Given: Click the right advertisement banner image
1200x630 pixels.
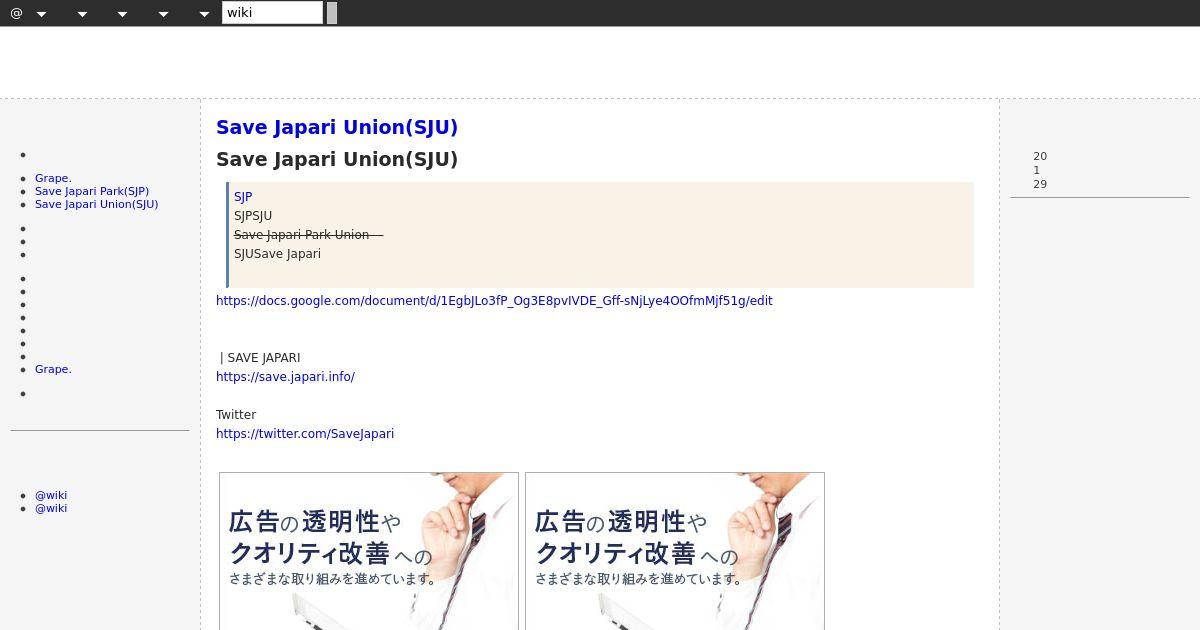Looking at the screenshot, I should point(675,551).
